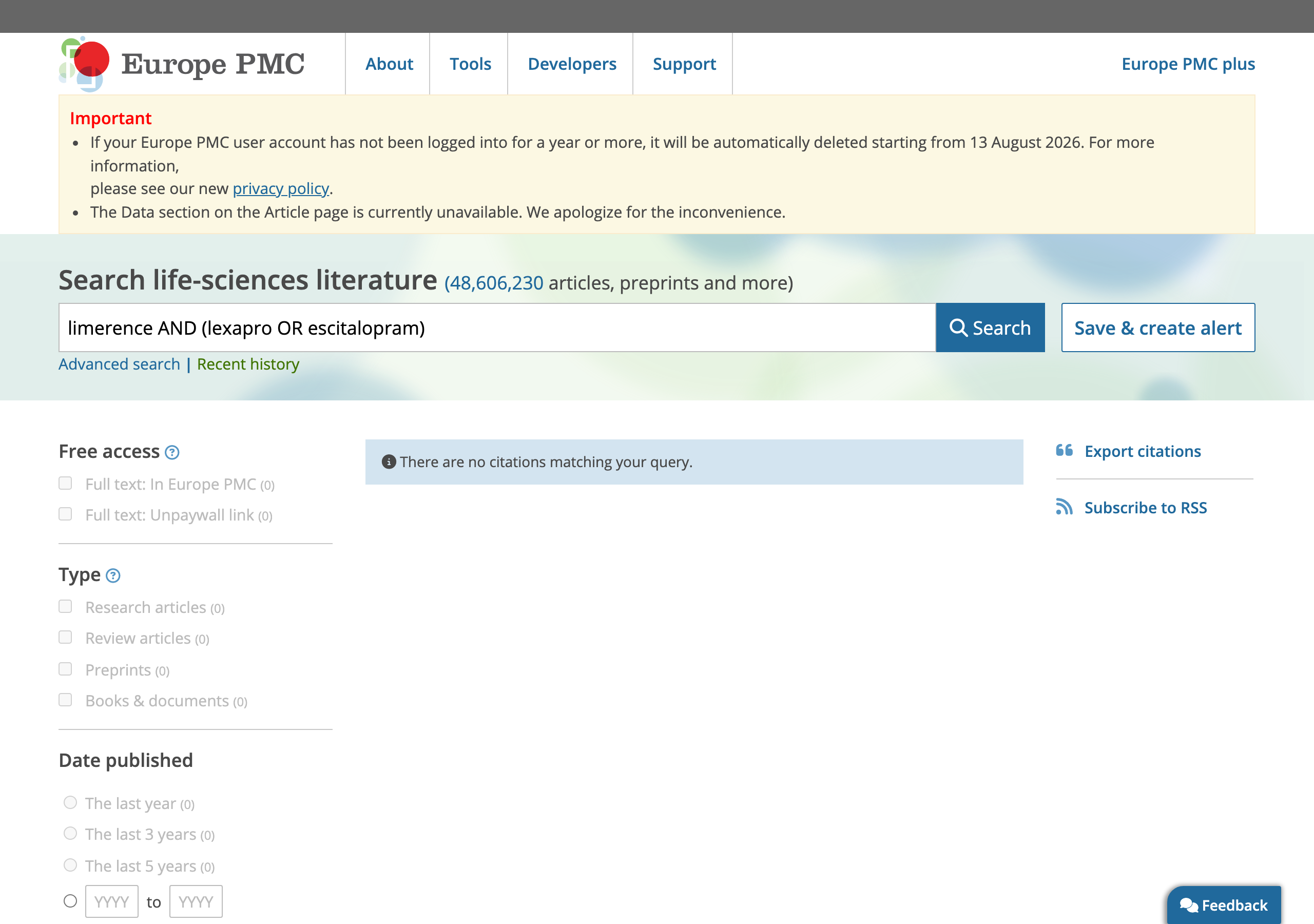
Task: Click Save & create alert button
Action: point(1158,328)
